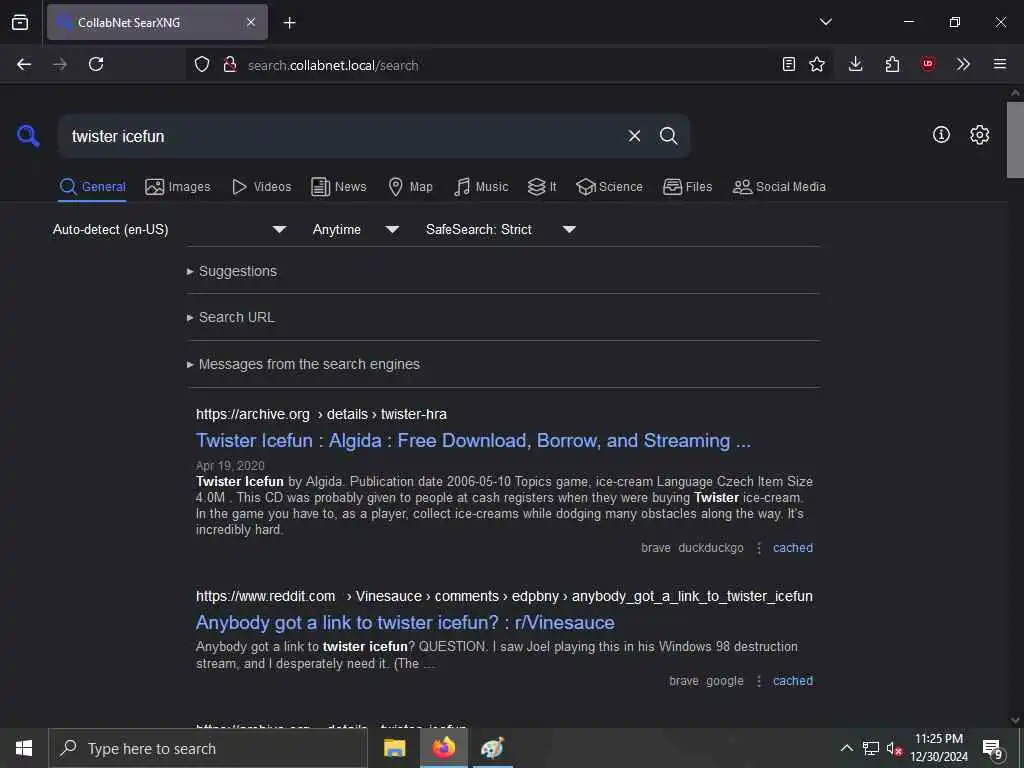Click the muted volume tray icon

coord(894,748)
